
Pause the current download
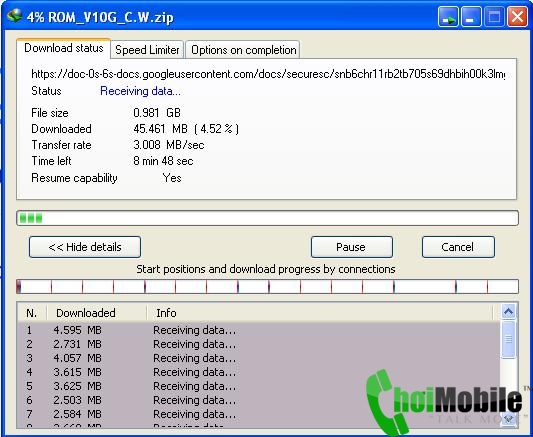click(351, 247)
